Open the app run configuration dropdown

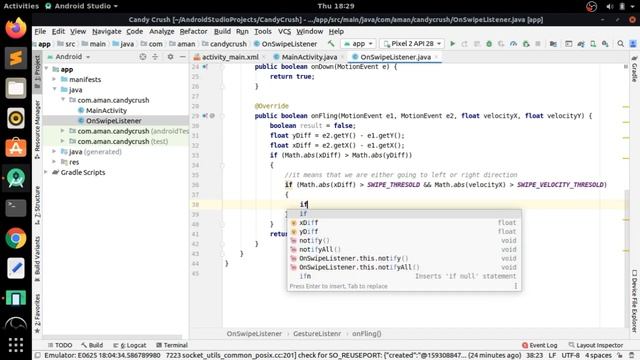tap(358, 43)
